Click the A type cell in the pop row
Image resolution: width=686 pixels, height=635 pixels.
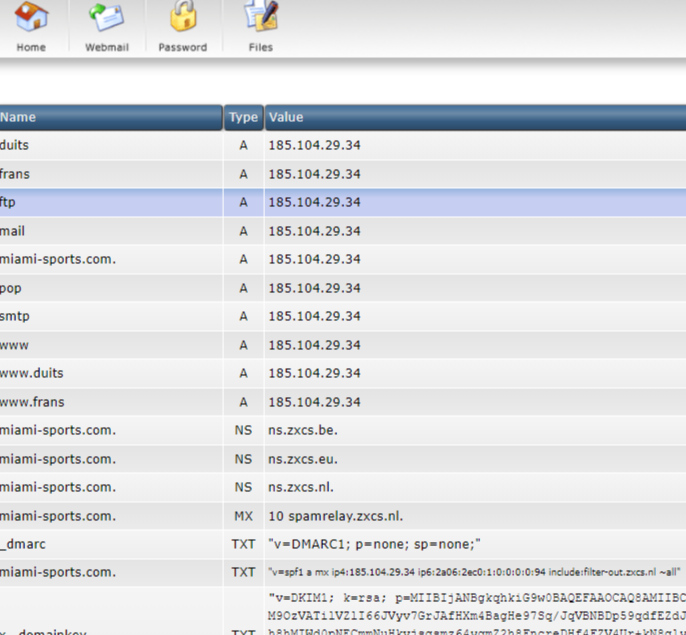[244, 288]
